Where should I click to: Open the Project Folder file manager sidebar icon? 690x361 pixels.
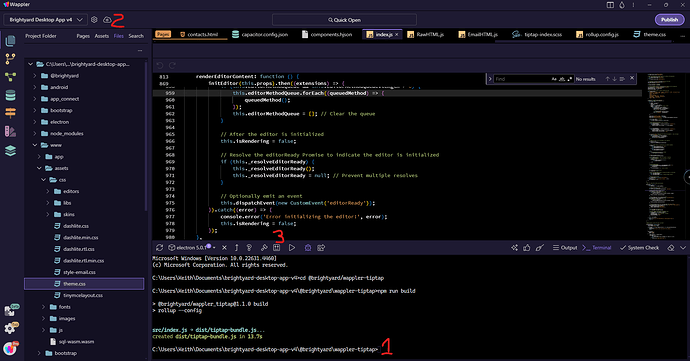(x=11, y=41)
